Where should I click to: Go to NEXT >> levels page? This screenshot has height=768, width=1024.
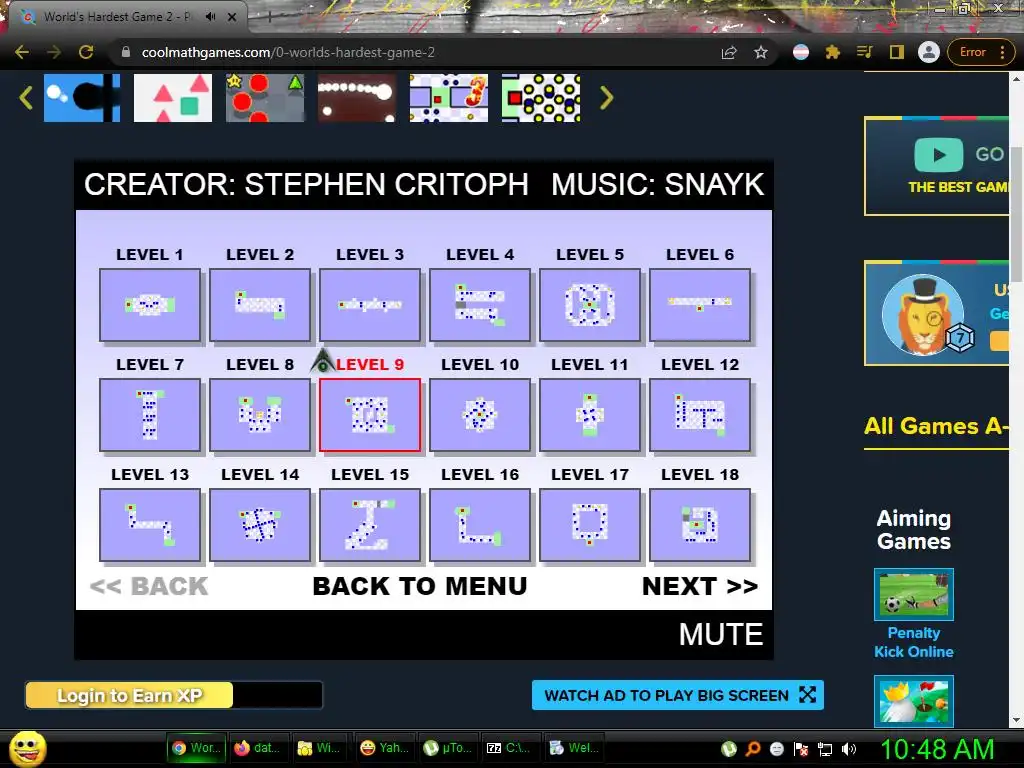tap(700, 586)
